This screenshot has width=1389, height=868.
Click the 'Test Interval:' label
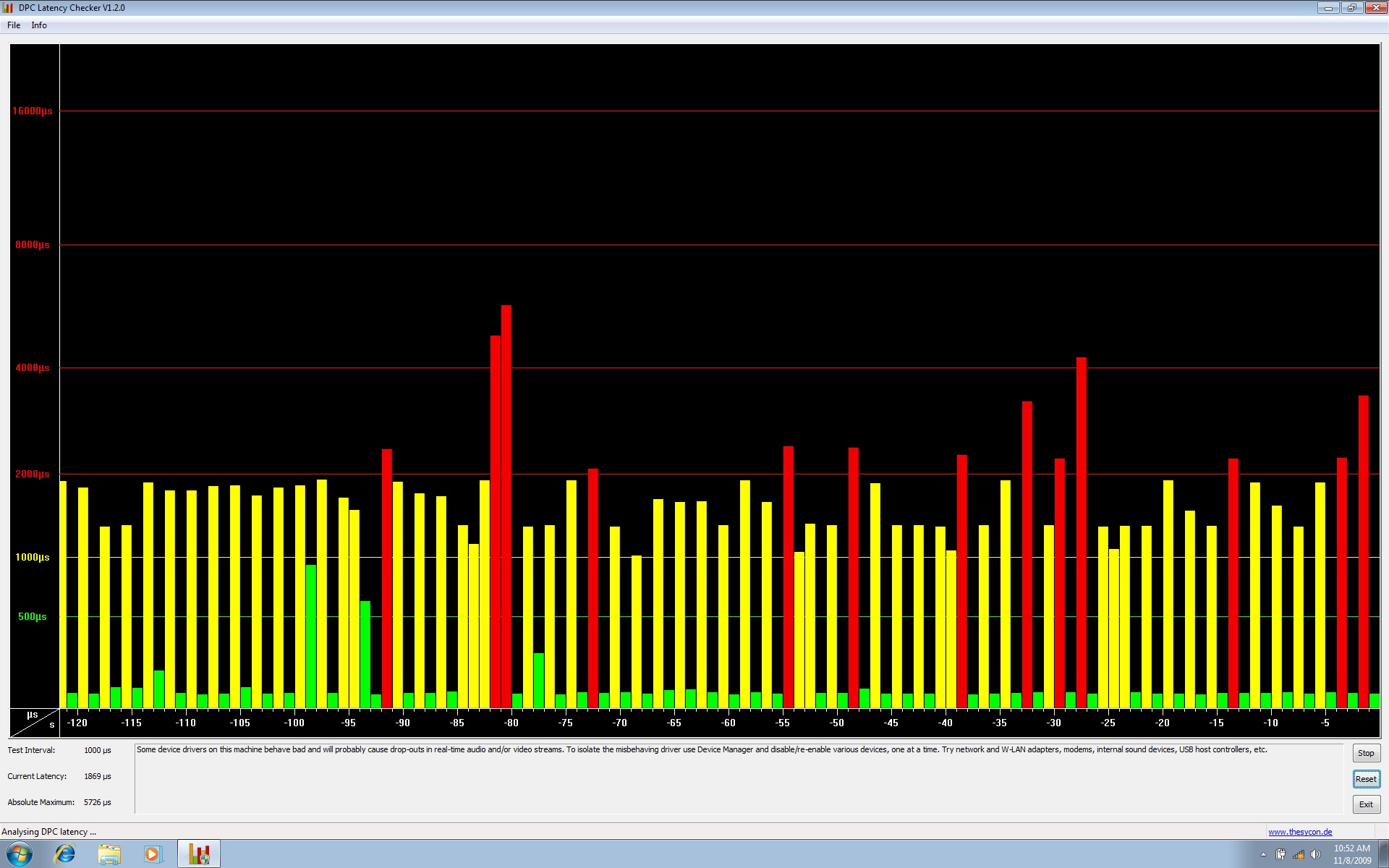(x=31, y=750)
